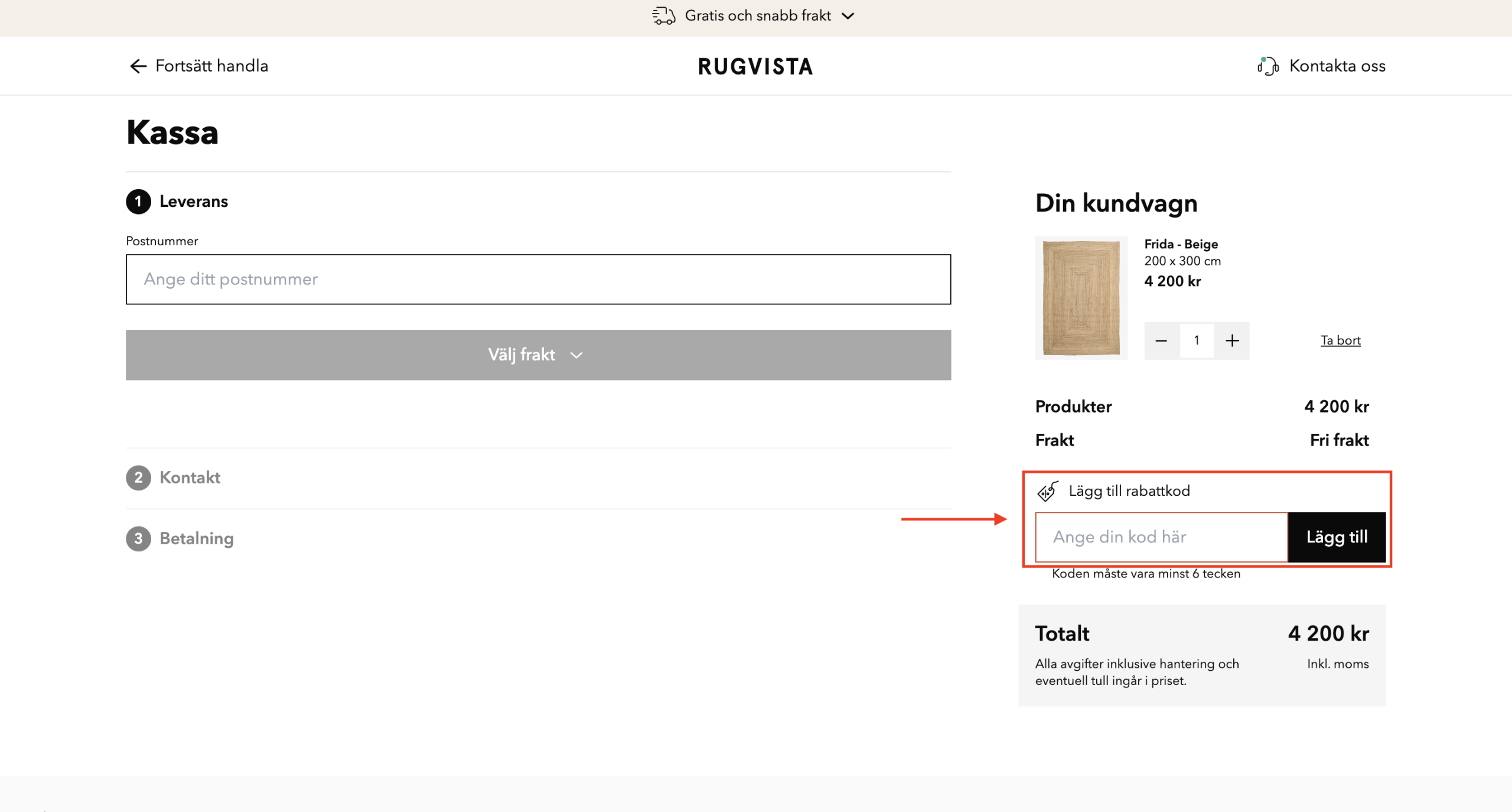The height and width of the screenshot is (812, 1512).
Task: Click the quantity value field showing 1
Action: click(x=1197, y=341)
